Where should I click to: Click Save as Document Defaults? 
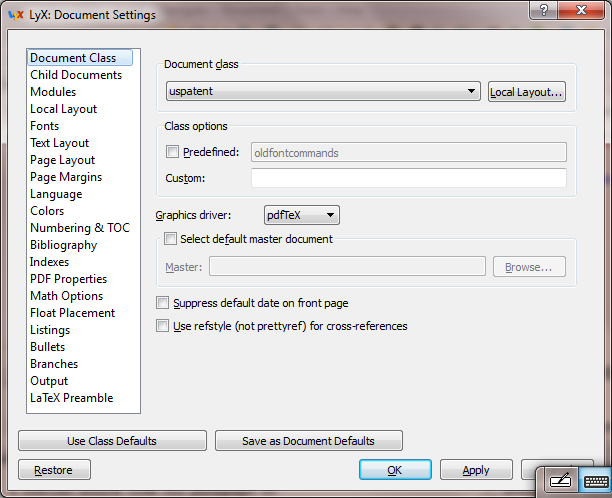(308, 441)
